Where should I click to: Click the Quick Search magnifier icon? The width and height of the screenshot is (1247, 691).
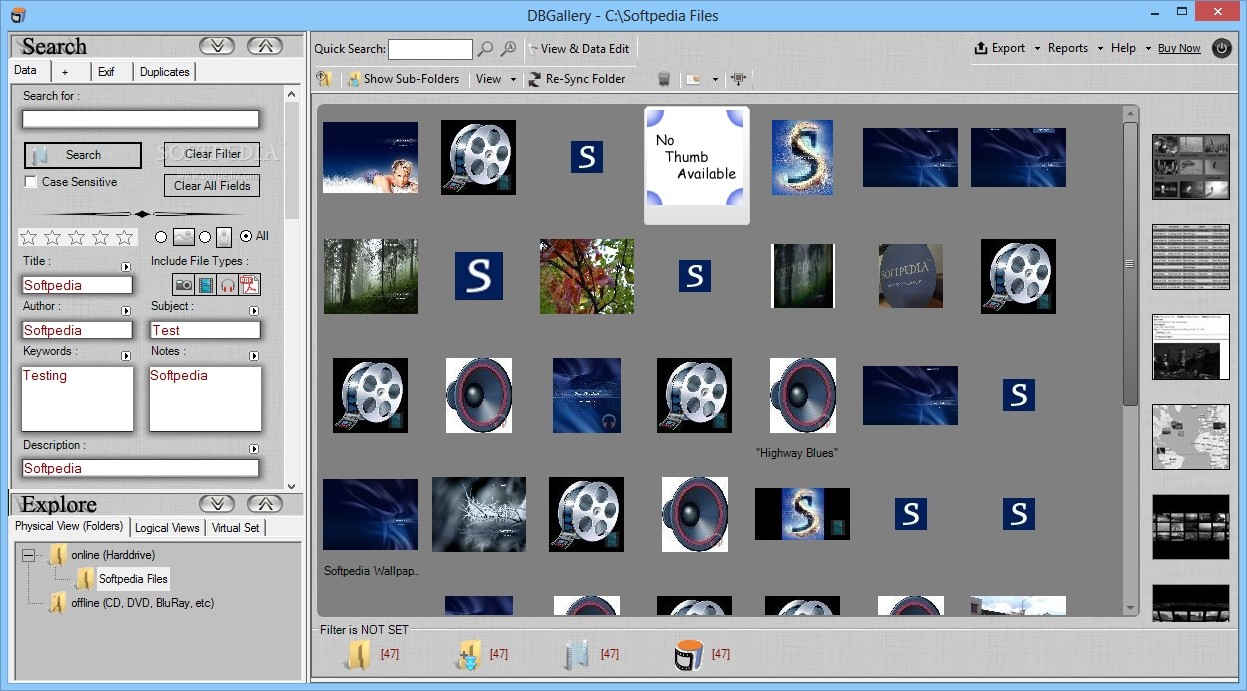pos(485,49)
